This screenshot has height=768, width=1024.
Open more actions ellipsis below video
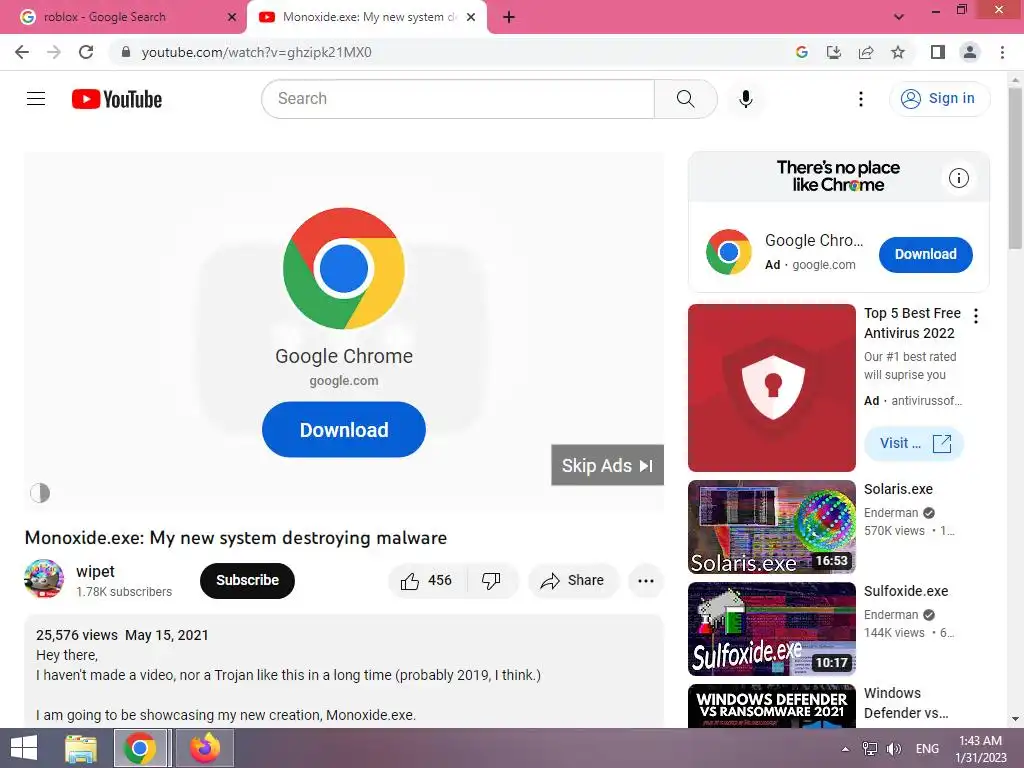click(x=646, y=581)
